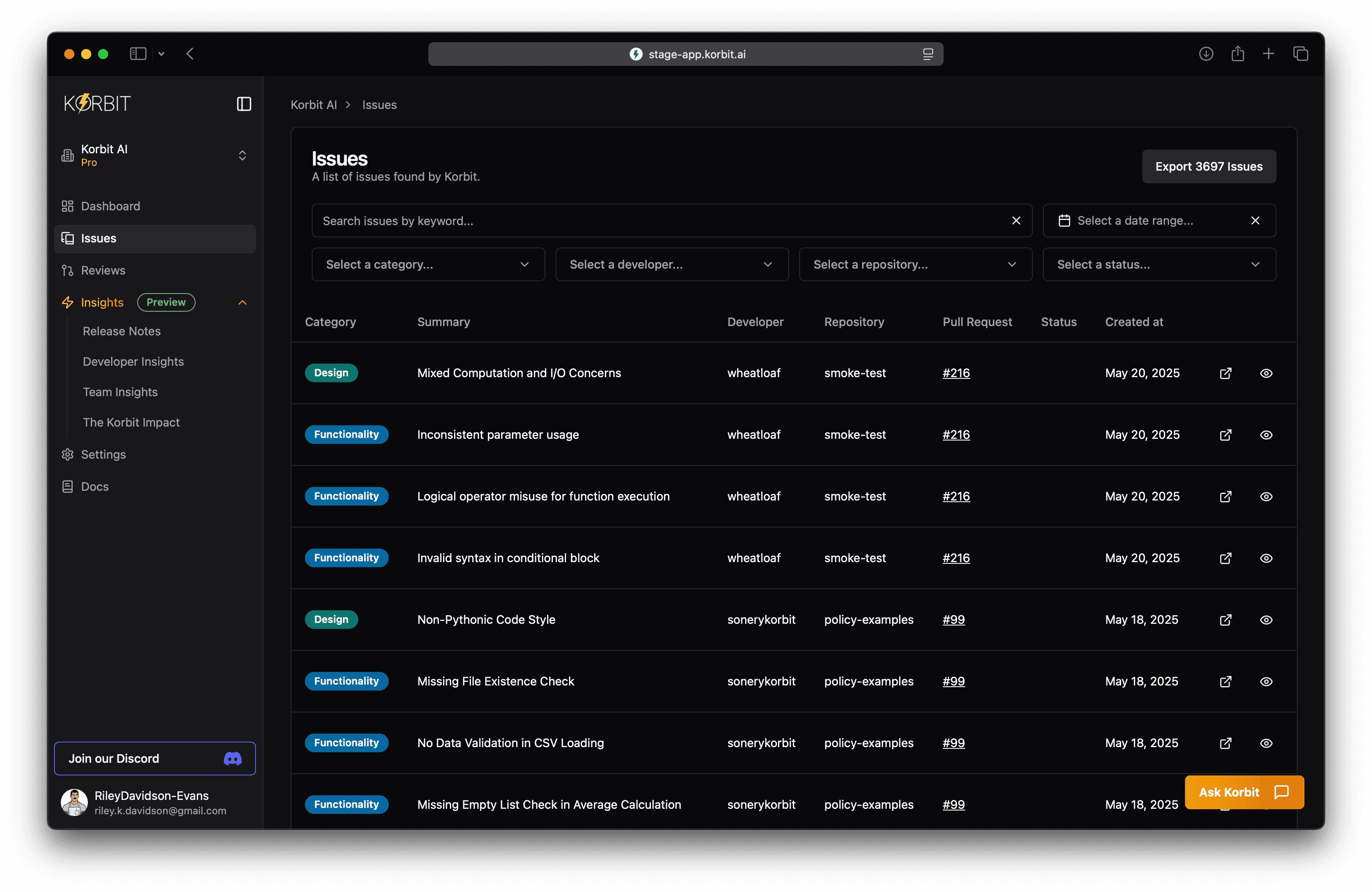Open Team Insights page

(120, 392)
